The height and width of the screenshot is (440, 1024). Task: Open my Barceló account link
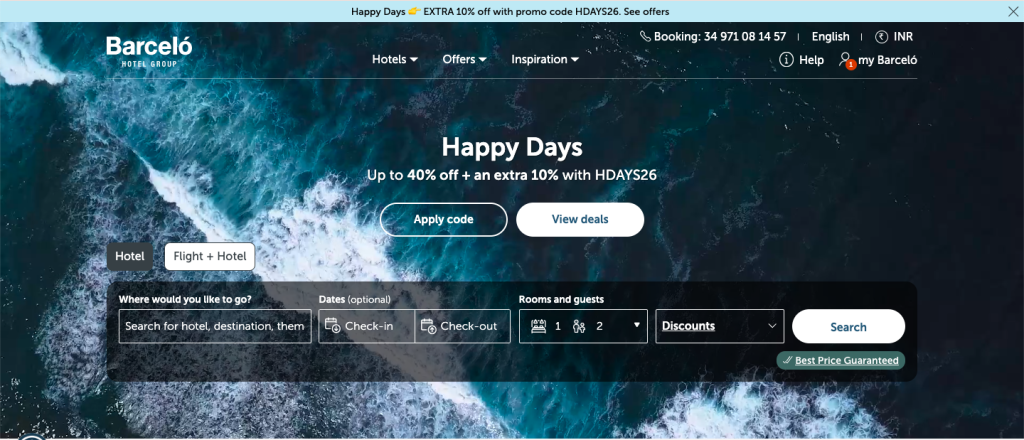click(888, 60)
